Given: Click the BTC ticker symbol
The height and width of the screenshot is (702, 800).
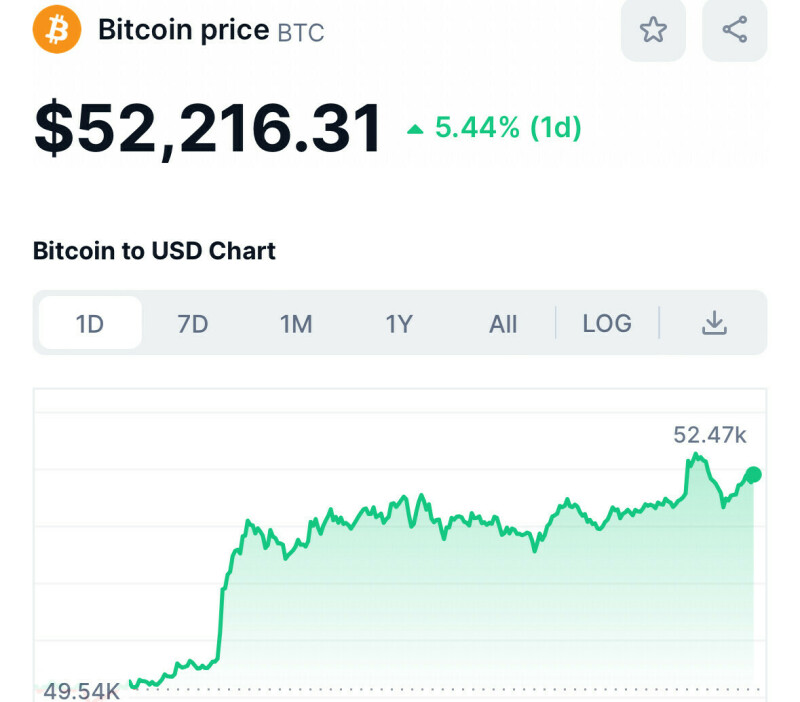Looking at the screenshot, I should [x=301, y=32].
